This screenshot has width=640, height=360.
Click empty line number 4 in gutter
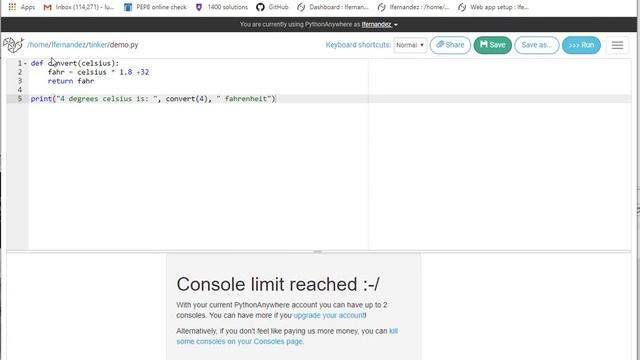(x=20, y=90)
